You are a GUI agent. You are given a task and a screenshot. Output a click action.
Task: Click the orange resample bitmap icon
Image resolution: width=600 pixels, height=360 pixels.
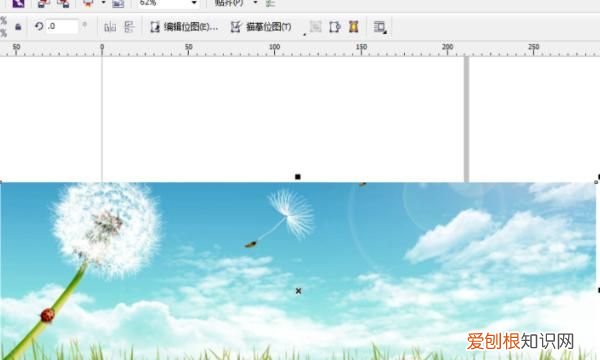pos(354,27)
